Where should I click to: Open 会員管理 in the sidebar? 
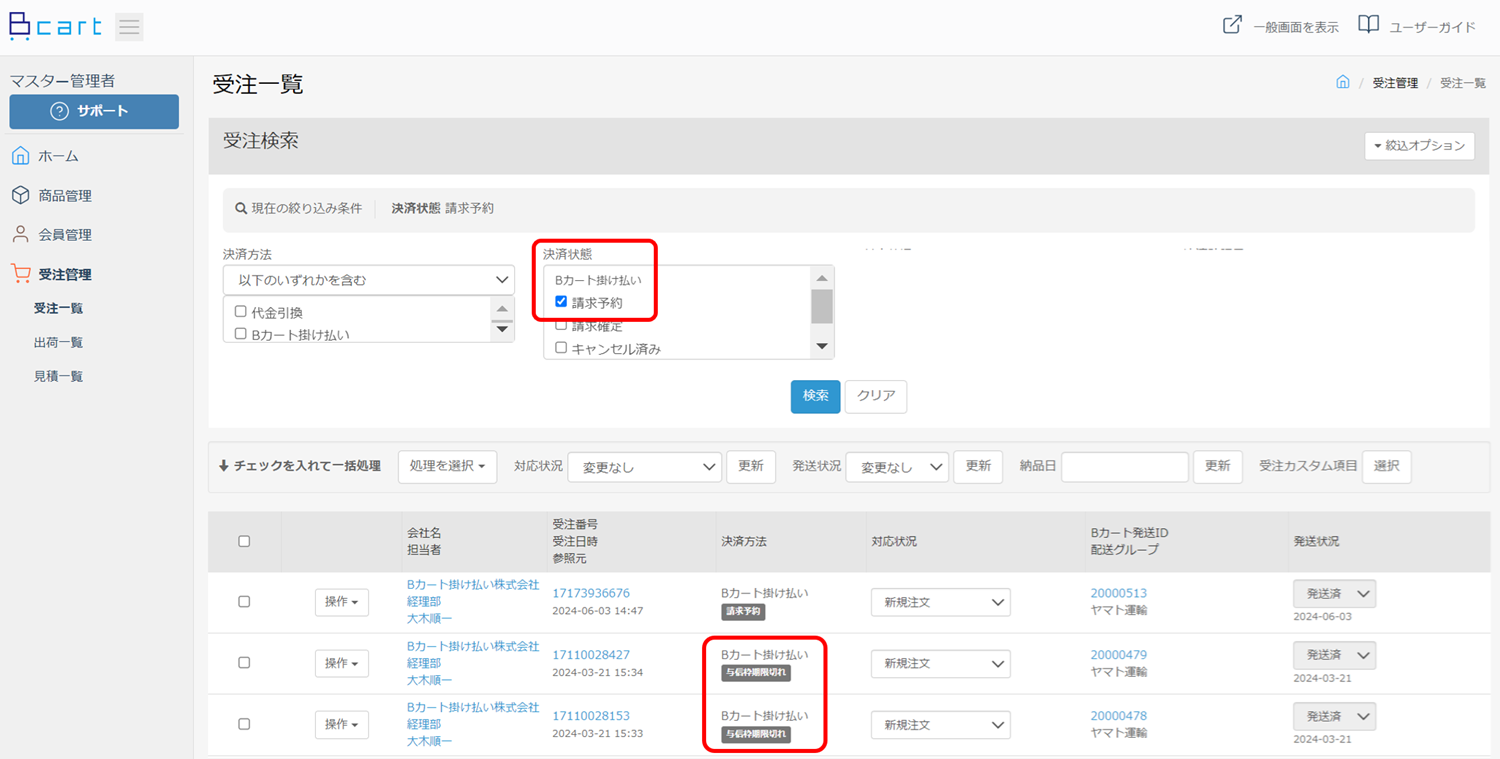tap(65, 234)
